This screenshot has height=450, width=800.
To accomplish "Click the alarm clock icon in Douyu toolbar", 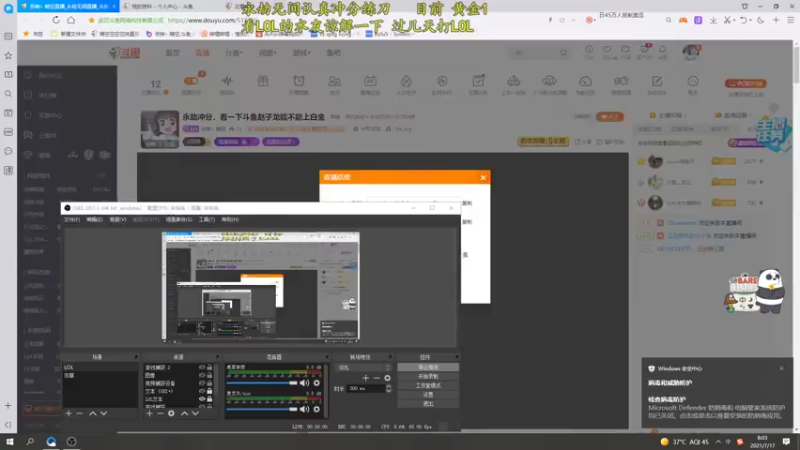I will (299, 81).
